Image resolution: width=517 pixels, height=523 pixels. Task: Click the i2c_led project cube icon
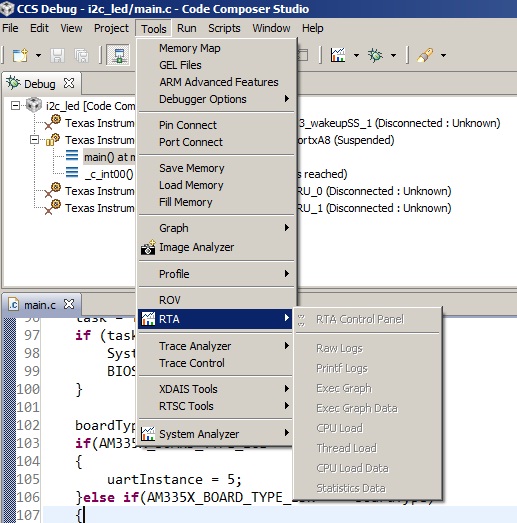click(x=34, y=105)
